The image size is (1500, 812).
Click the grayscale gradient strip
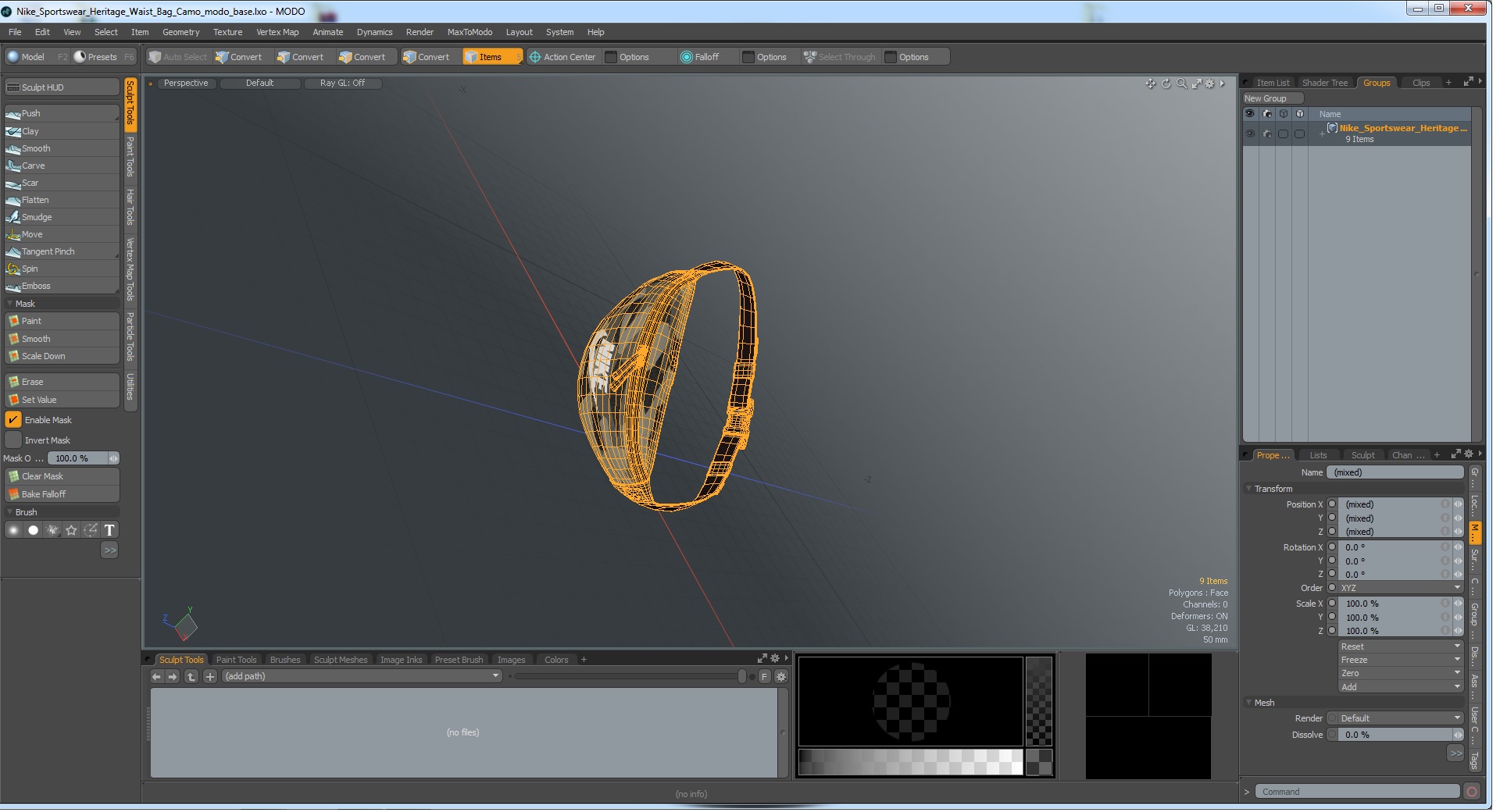pos(910,763)
